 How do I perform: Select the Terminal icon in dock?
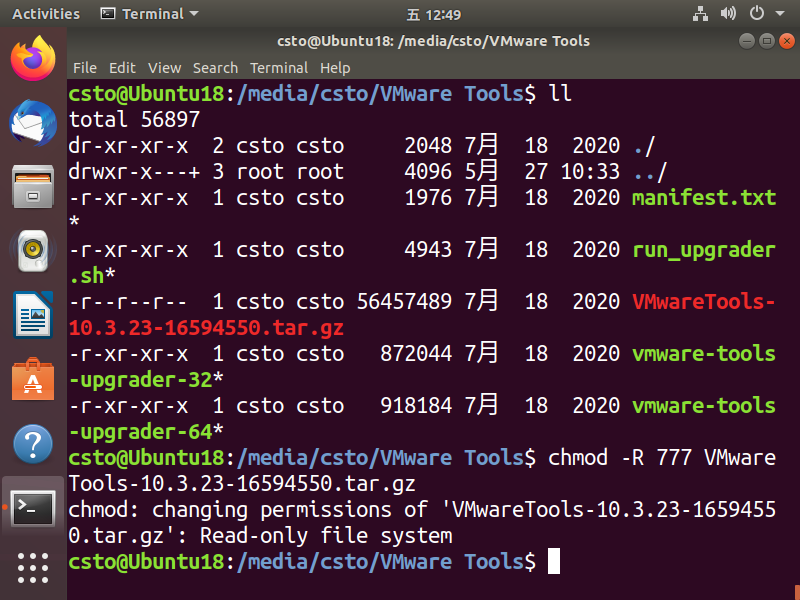33,508
